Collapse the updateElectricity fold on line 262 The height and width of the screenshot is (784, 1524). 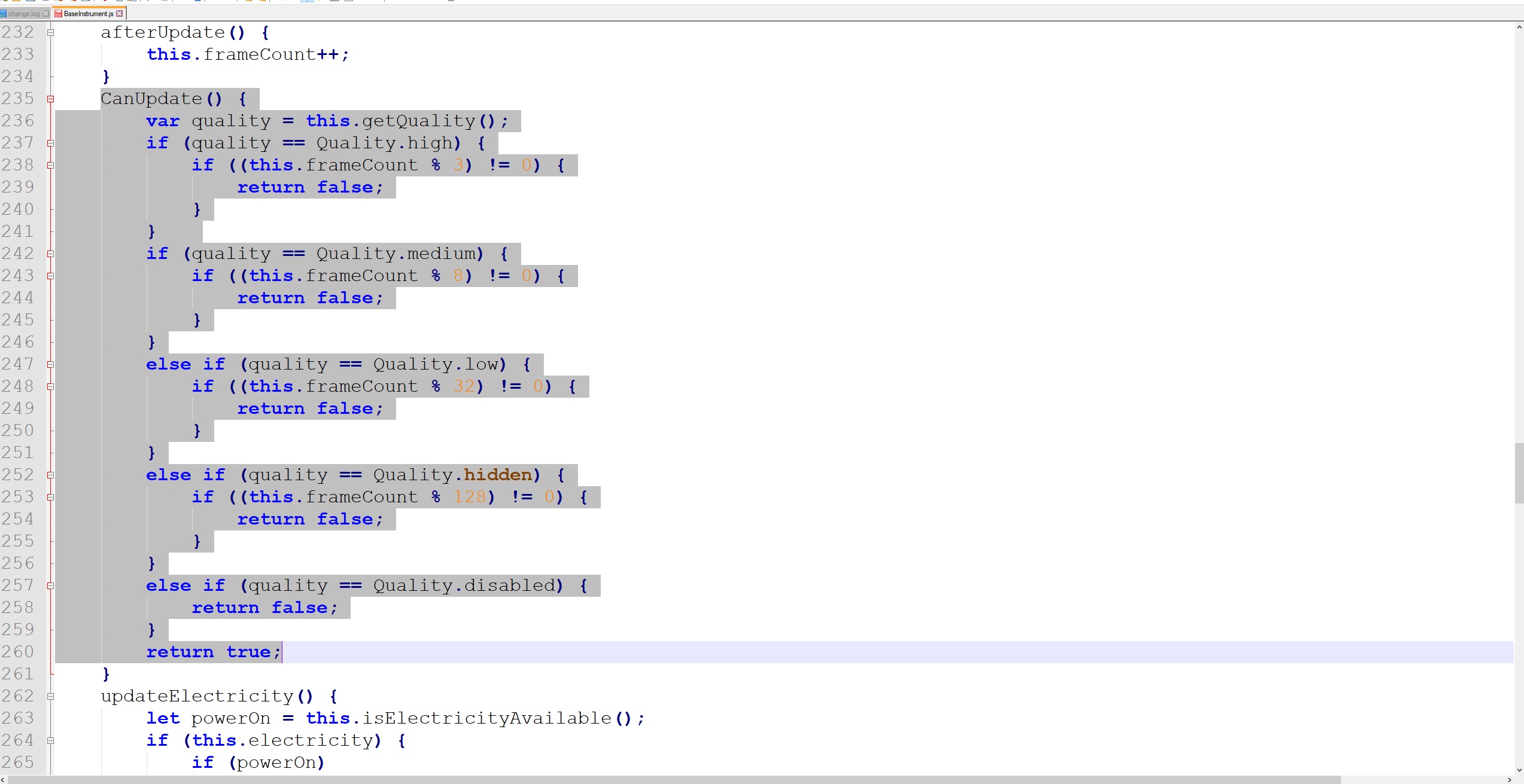tap(51, 697)
